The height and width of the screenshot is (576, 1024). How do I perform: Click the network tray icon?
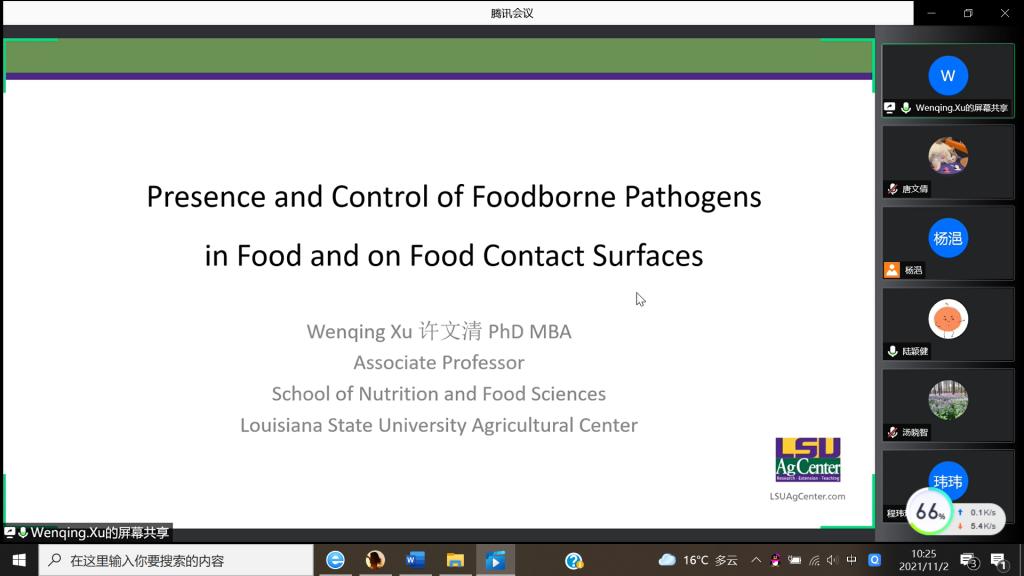click(814, 560)
